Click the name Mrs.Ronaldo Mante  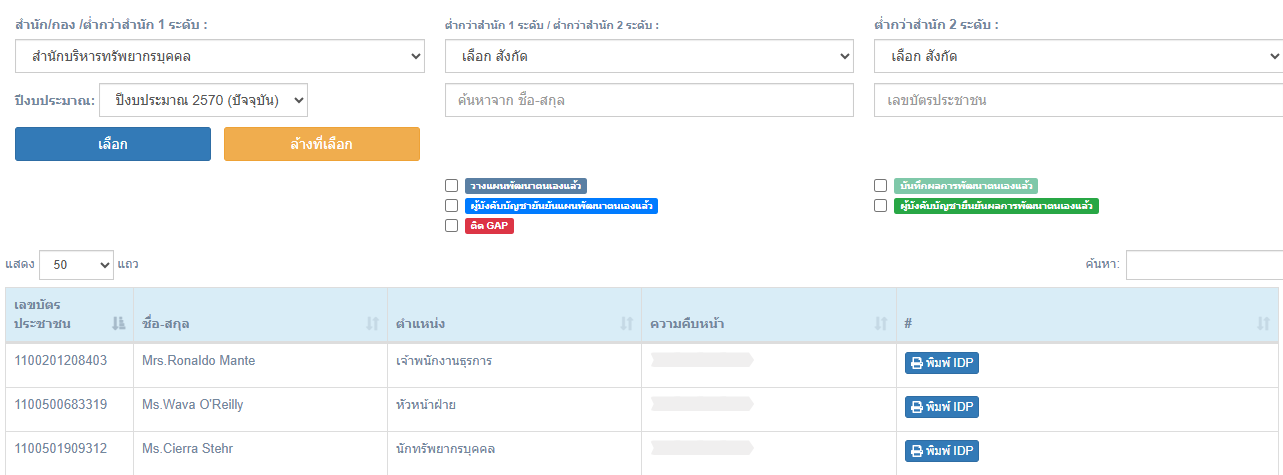[x=198, y=360]
